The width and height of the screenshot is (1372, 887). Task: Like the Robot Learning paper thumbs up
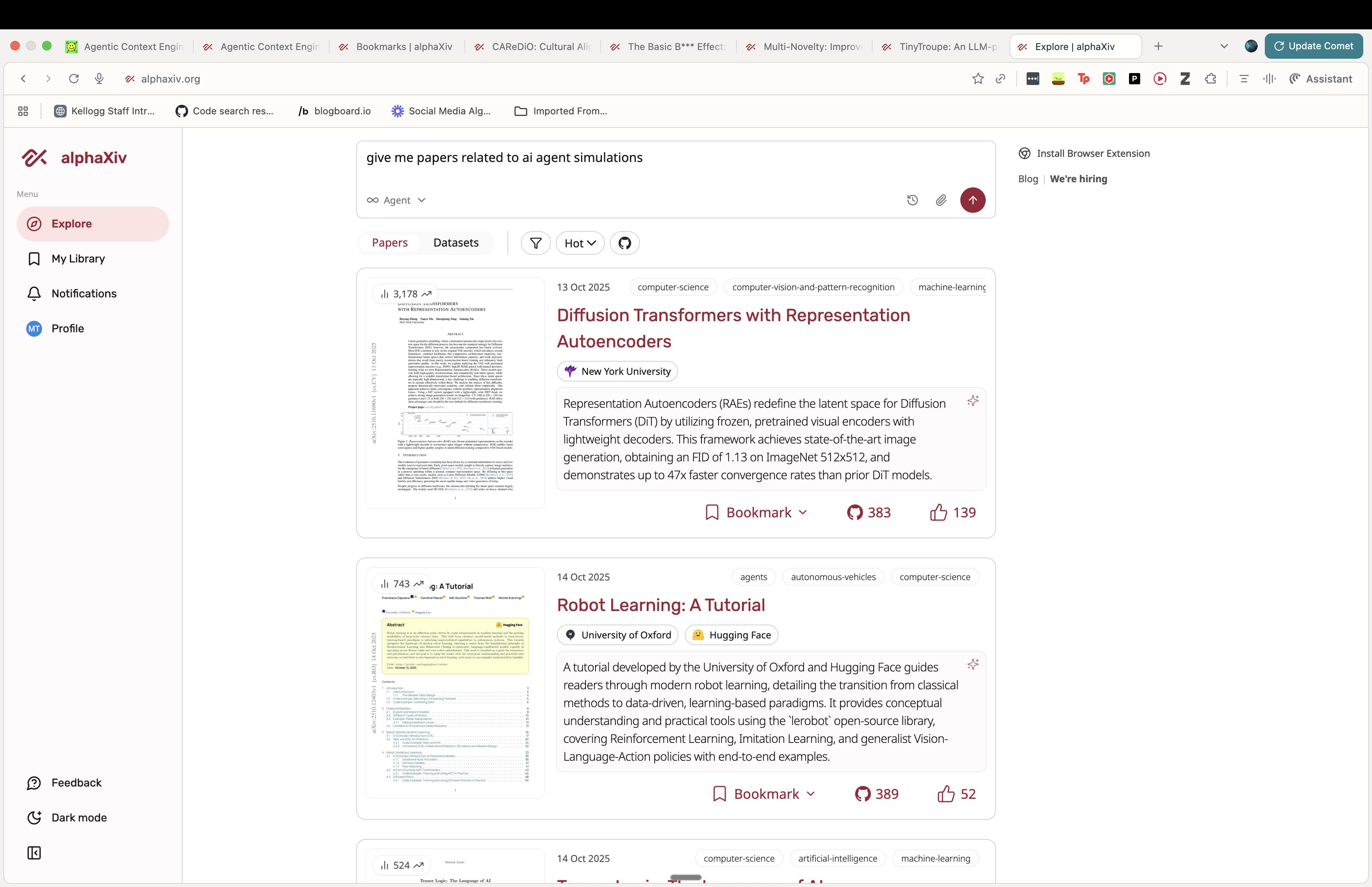click(x=945, y=794)
